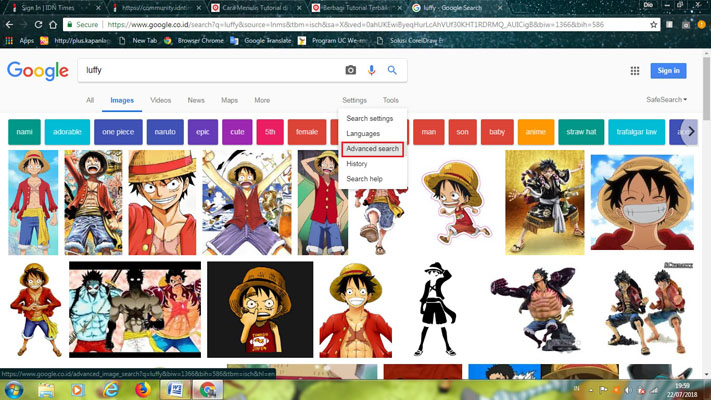Switch to the All results tab
Image resolution: width=711 pixels, height=400 pixels.
90,100
